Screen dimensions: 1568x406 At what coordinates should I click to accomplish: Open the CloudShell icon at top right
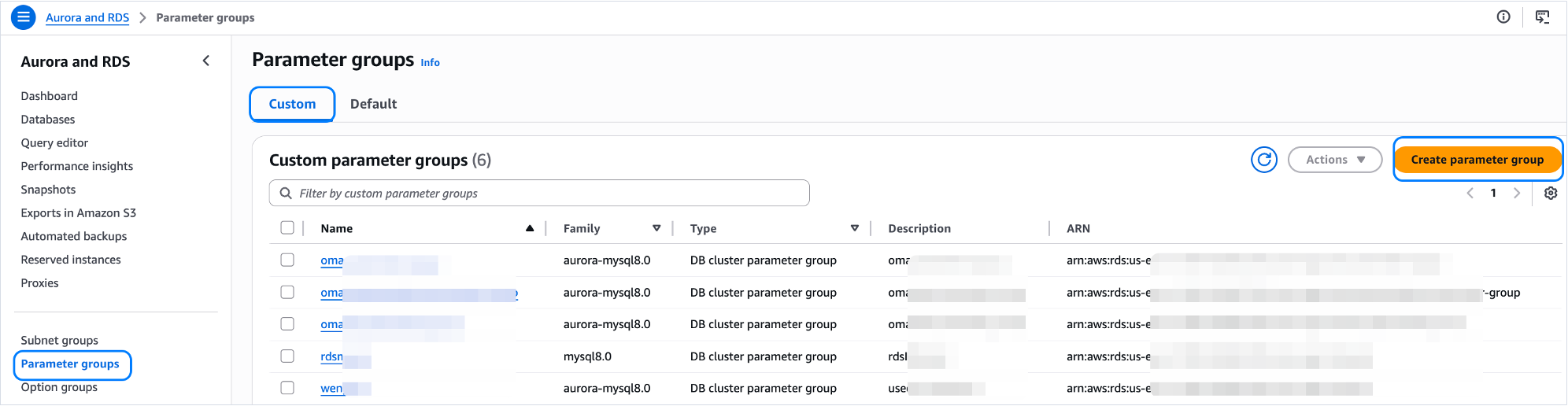coord(1542,17)
